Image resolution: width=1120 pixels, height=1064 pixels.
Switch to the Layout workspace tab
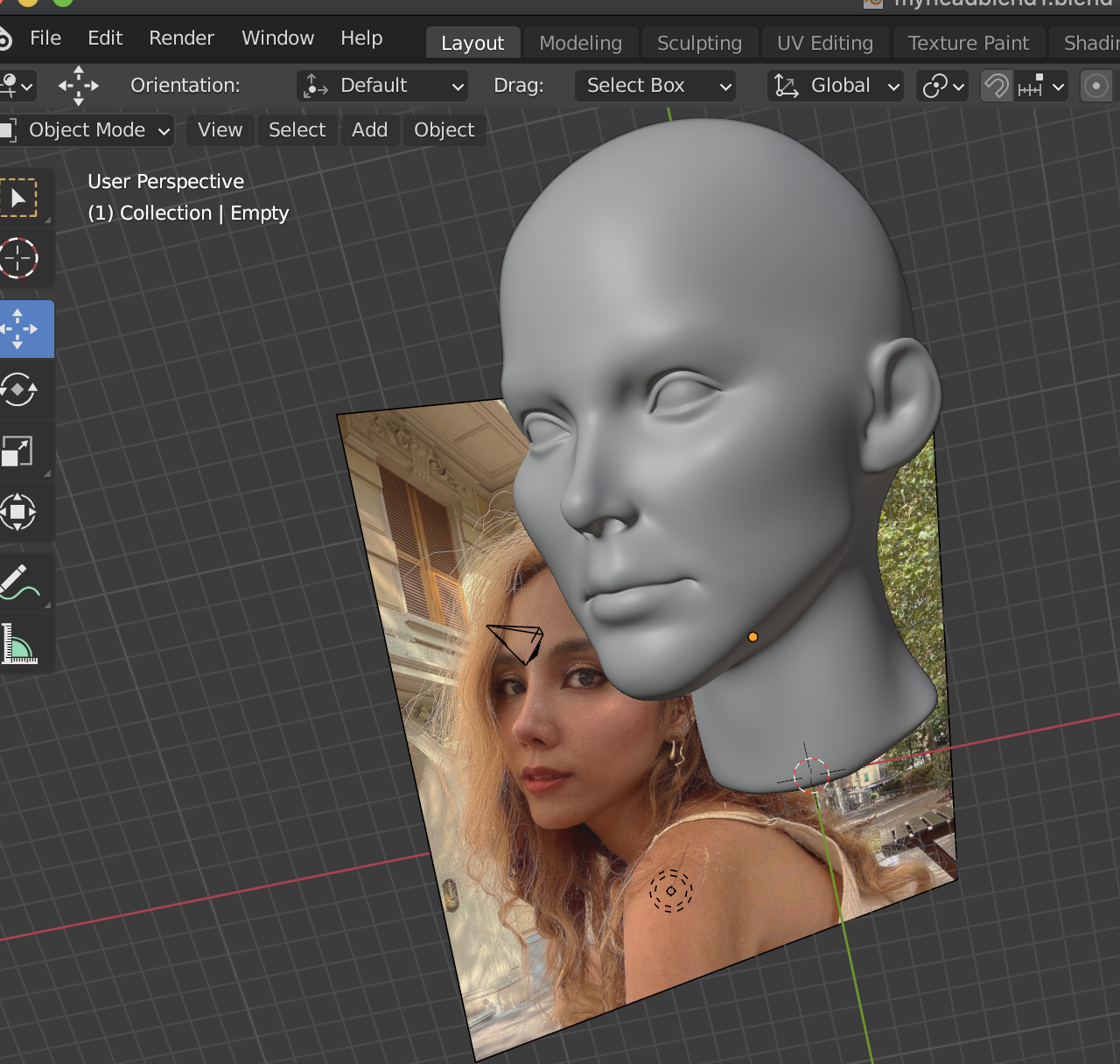tap(472, 43)
